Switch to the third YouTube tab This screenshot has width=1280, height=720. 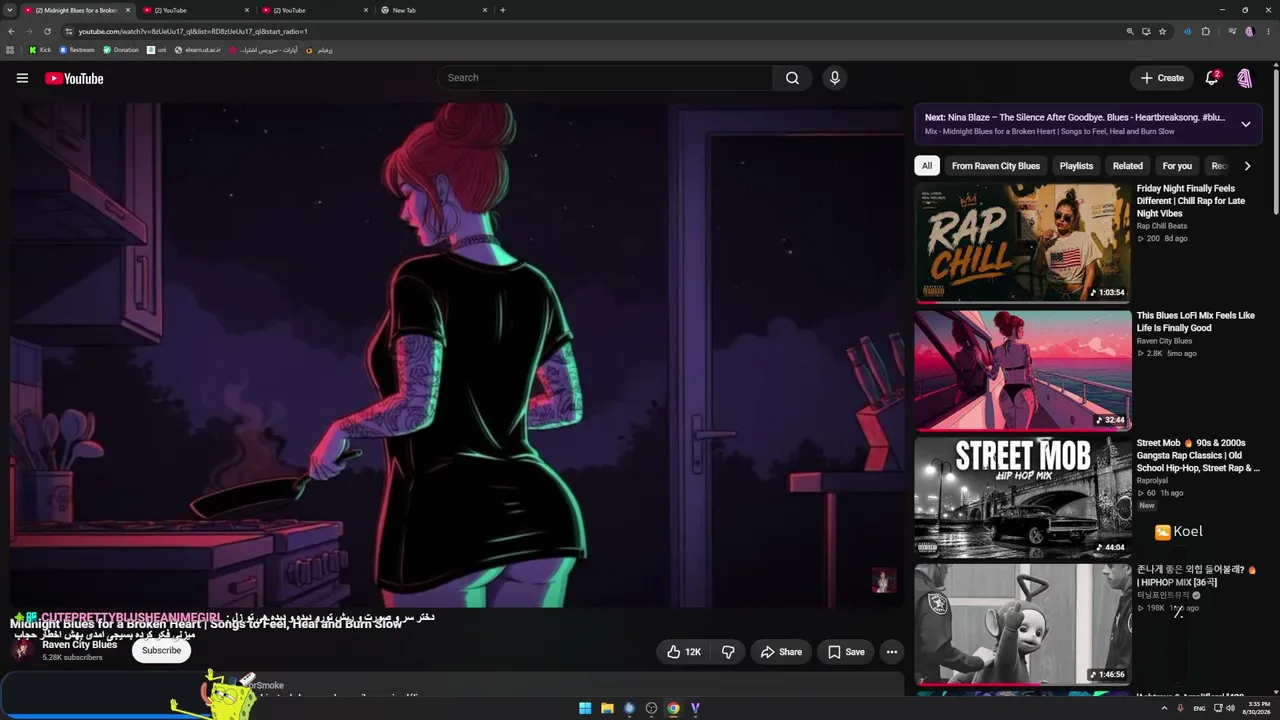314,10
